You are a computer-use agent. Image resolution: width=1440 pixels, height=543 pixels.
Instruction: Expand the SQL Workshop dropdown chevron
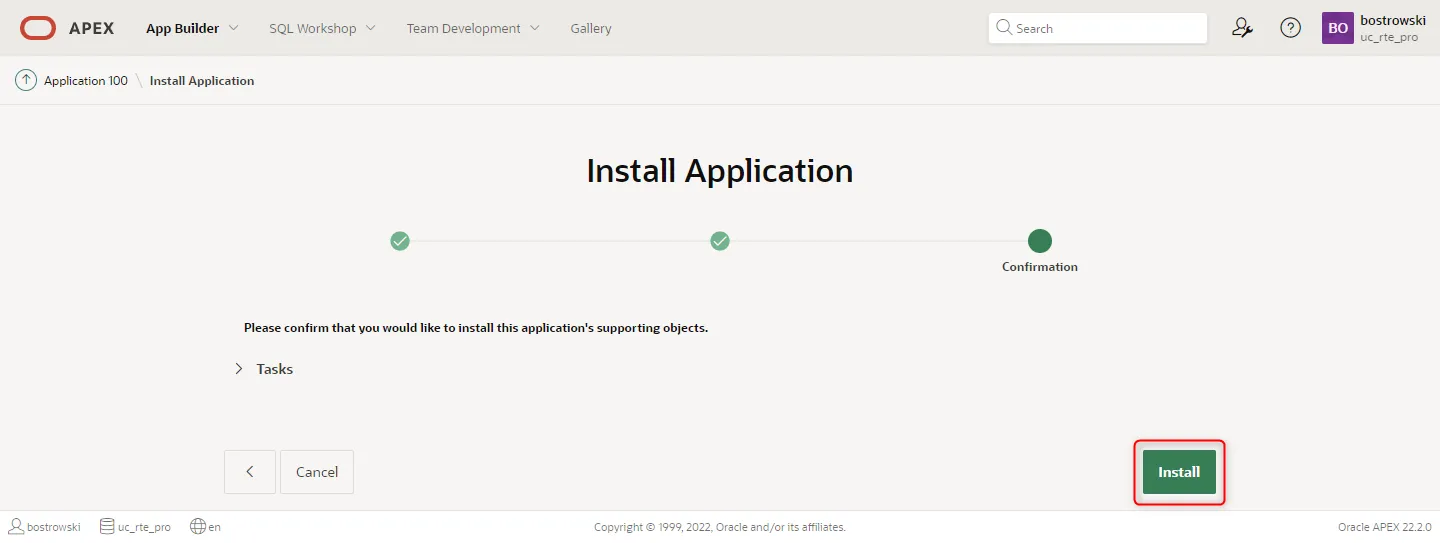coord(370,28)
